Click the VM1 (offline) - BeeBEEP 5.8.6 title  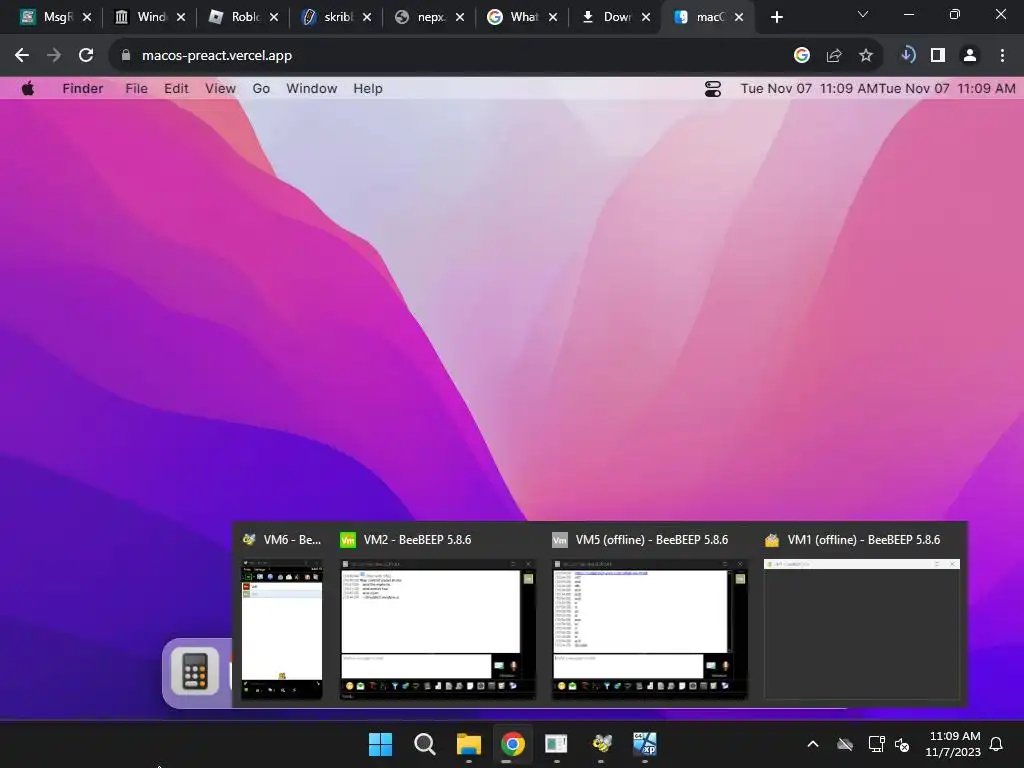864,539
